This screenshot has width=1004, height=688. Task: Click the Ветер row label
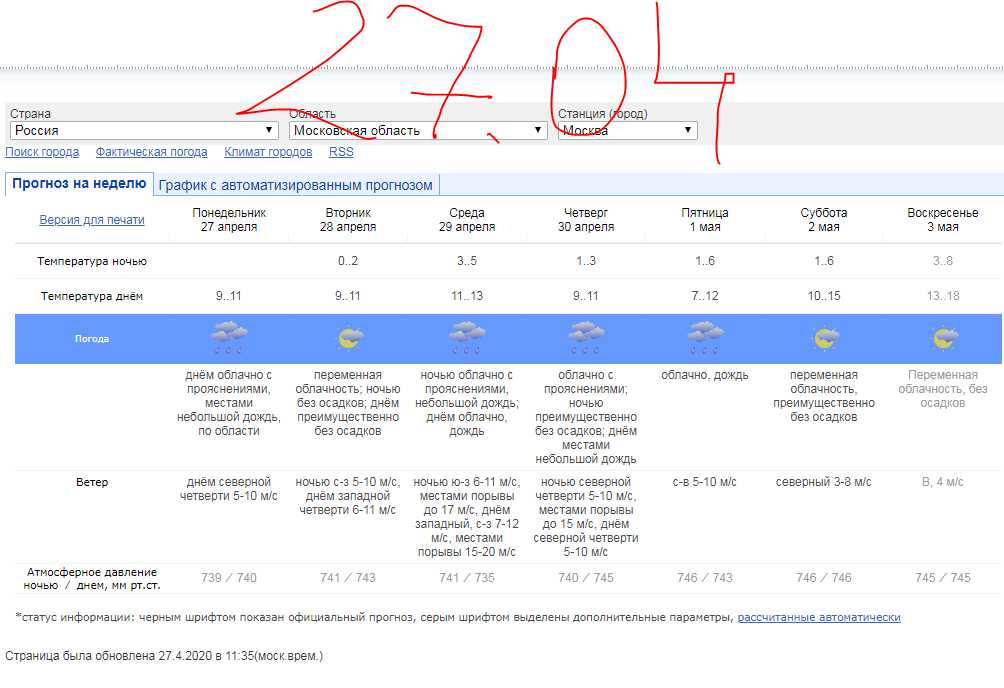point(92,482)
